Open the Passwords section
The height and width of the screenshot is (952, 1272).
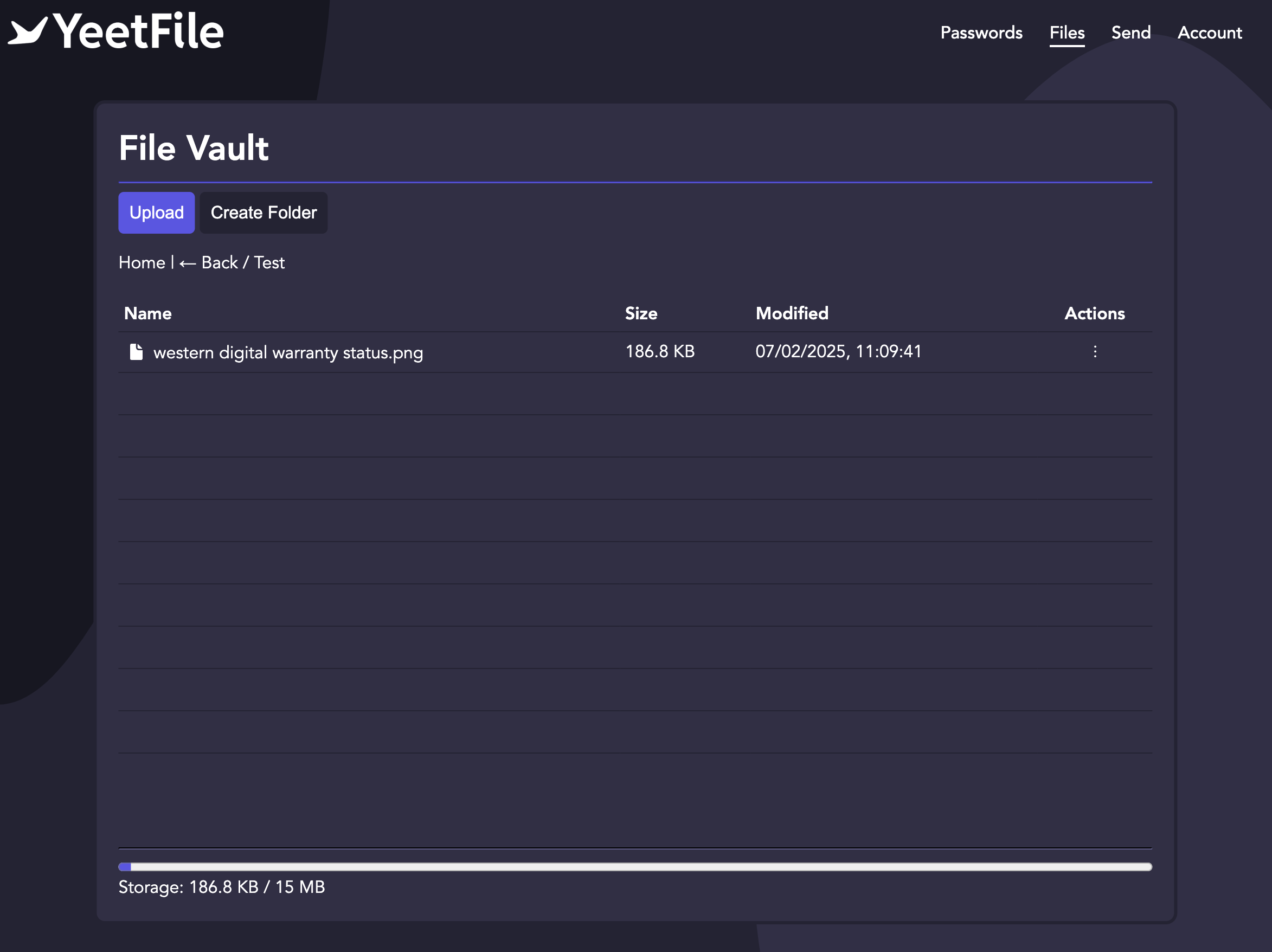click(981, 33)
